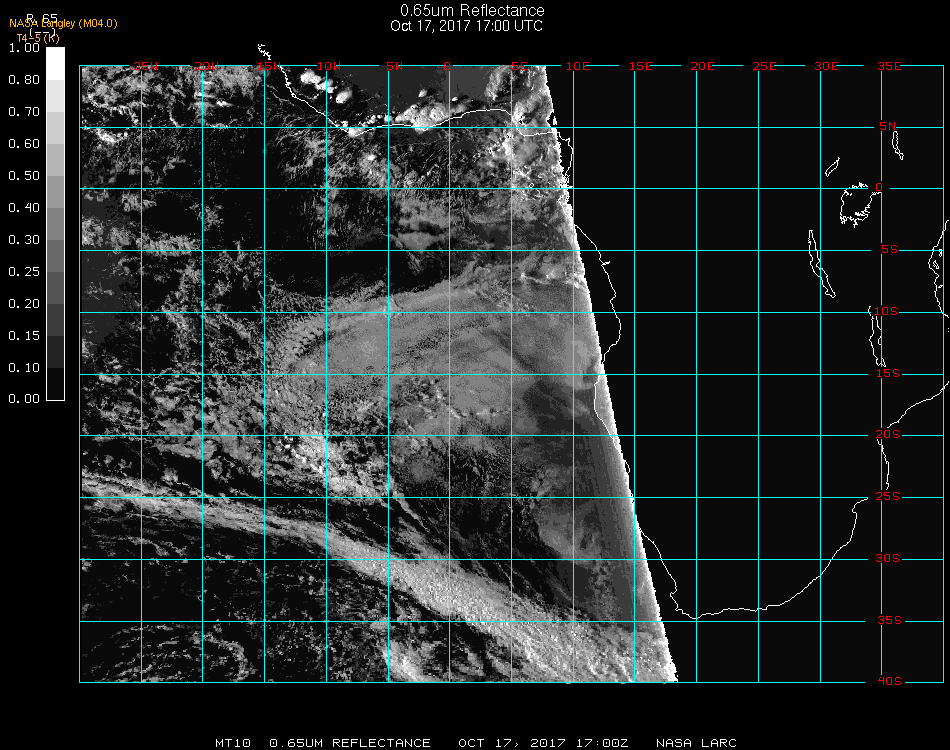Click the Lake Victoria outline on the map
The height and width of the screenshot is (750, 950).
[x=855, y=206]
